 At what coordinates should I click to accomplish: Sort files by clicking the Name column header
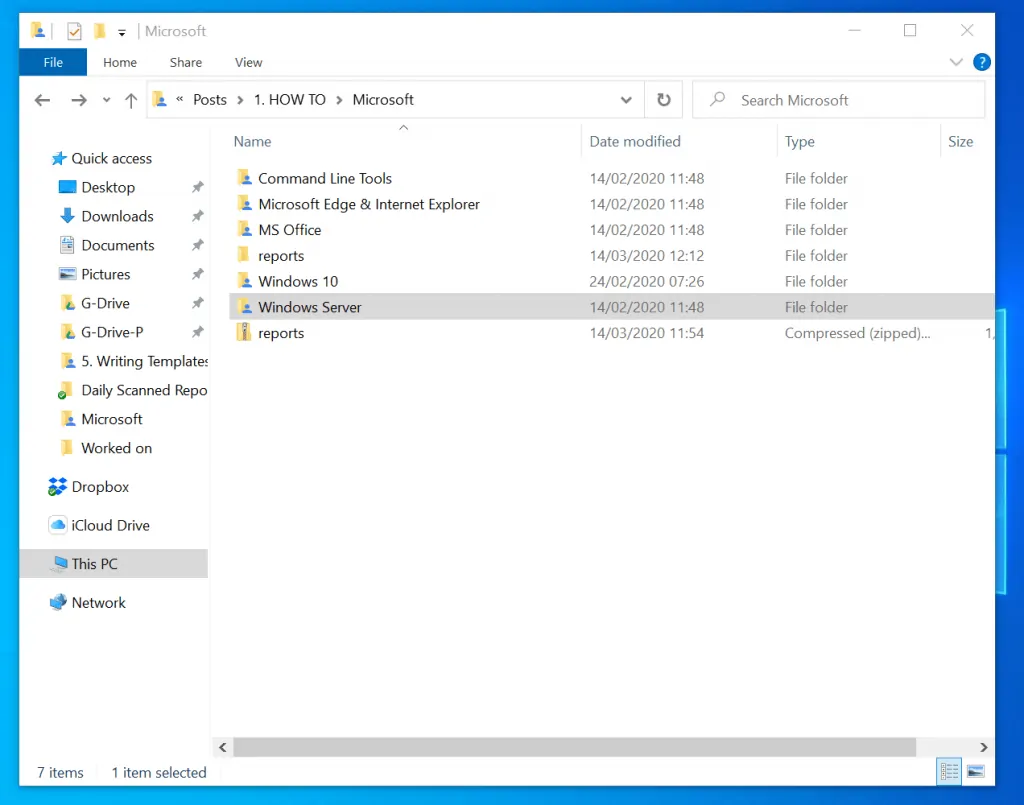(251, 141)
